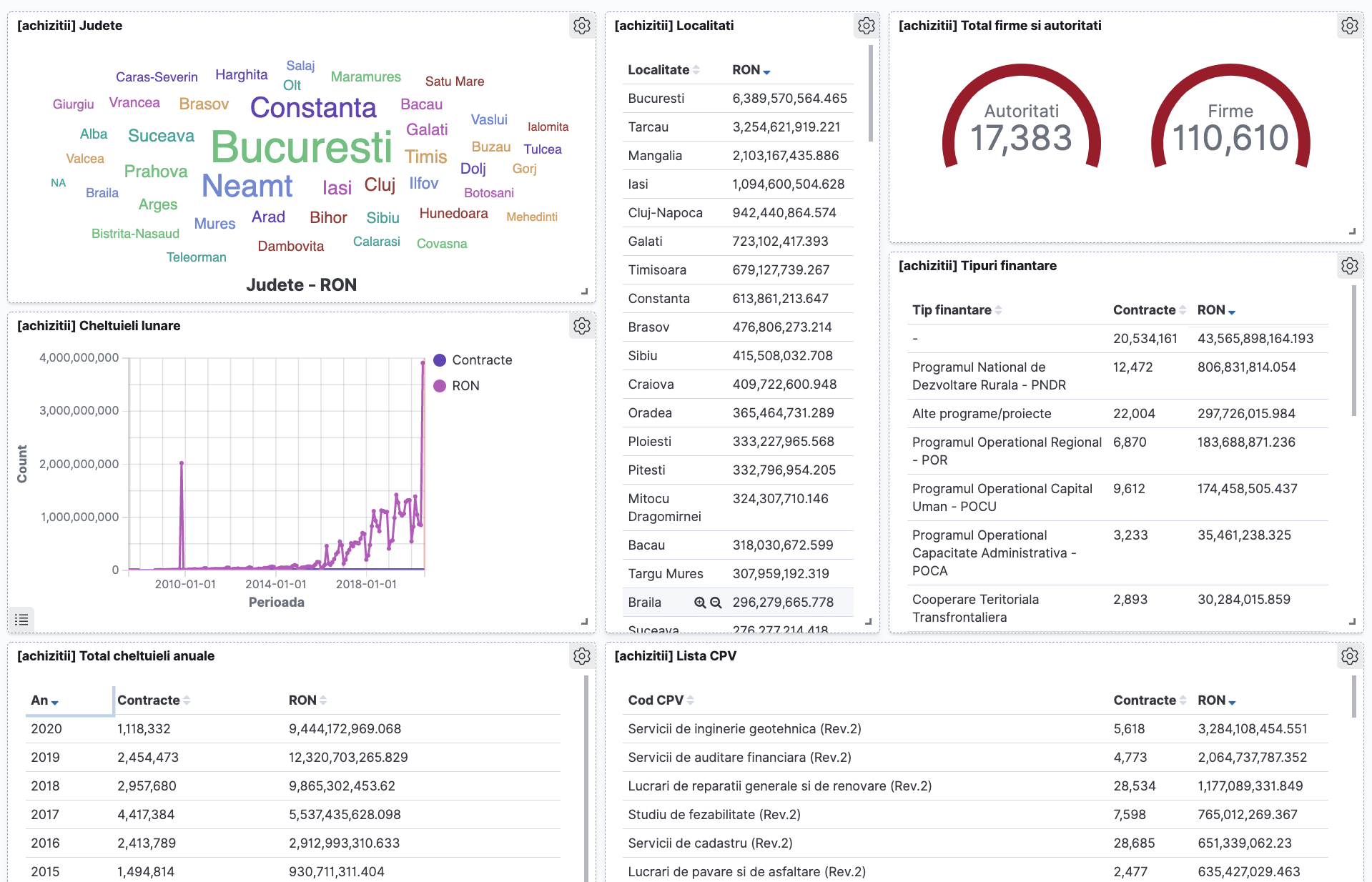Select Satu Mare in the tag cloud
This screenshot has width=1372, height=882.
point(455,81)
